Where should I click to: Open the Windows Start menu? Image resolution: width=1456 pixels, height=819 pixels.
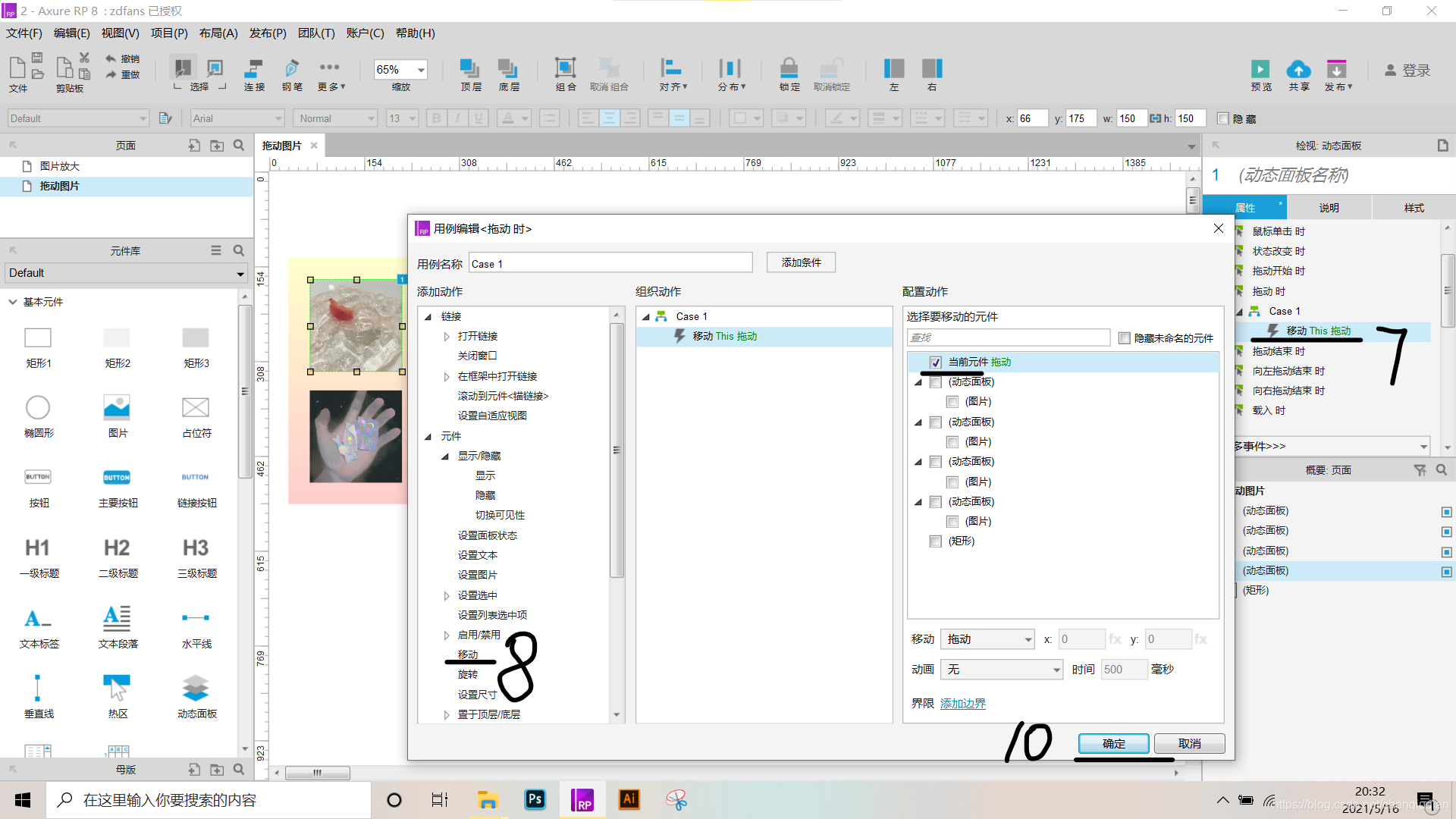pos(23,800)
